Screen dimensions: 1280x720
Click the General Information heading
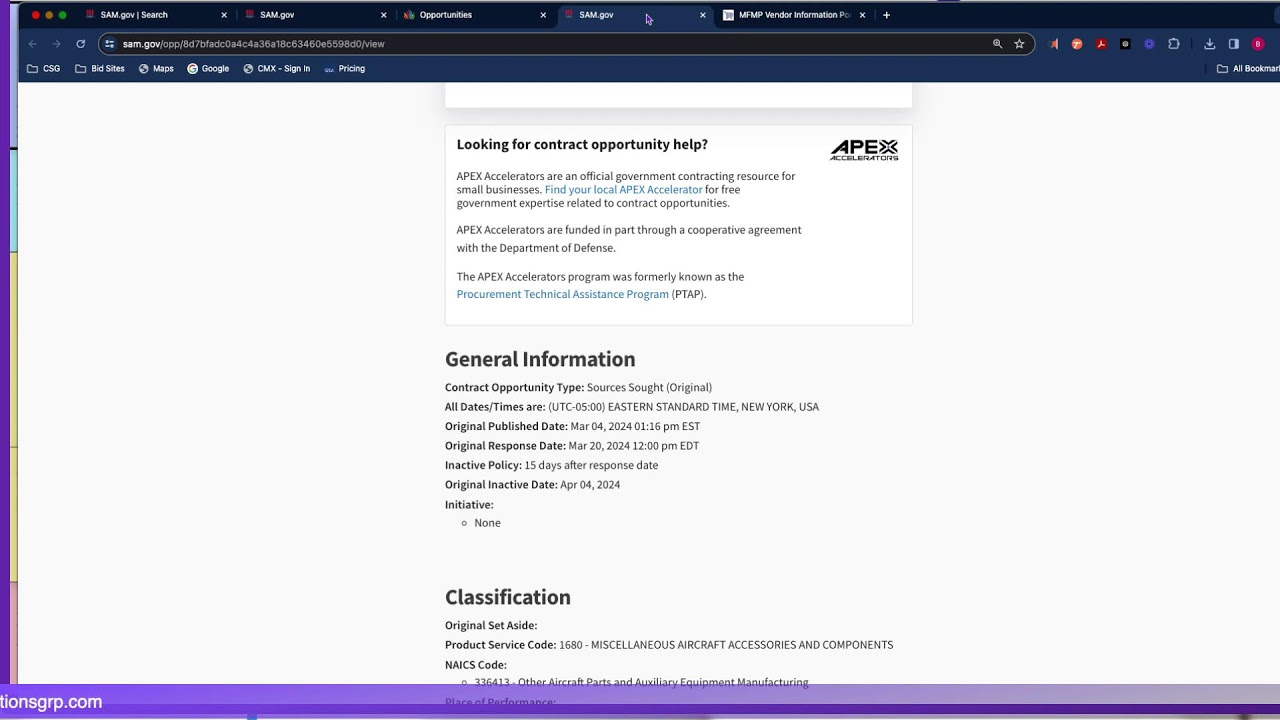click(x=540, y=359)
